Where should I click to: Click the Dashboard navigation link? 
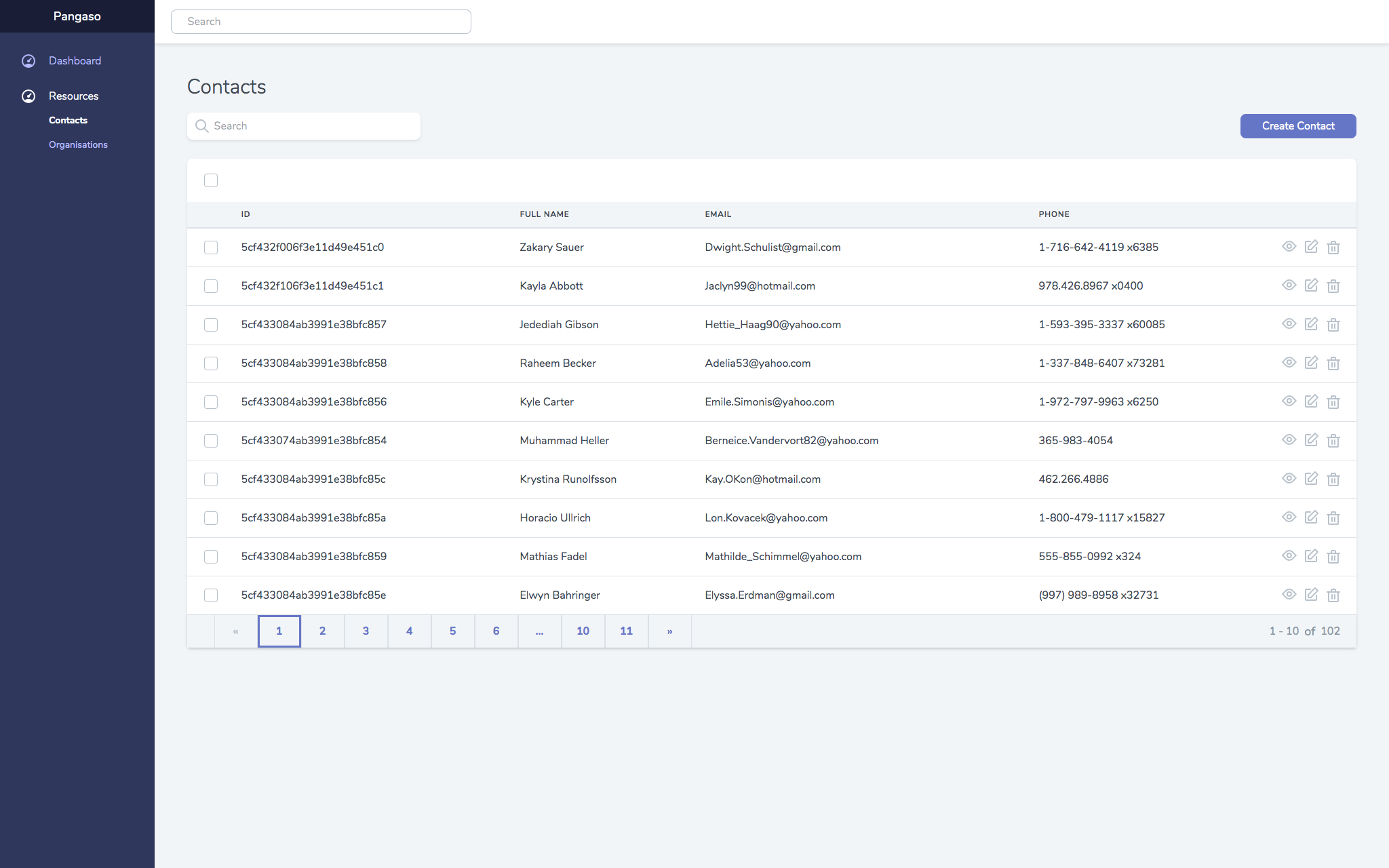(75, 61)
